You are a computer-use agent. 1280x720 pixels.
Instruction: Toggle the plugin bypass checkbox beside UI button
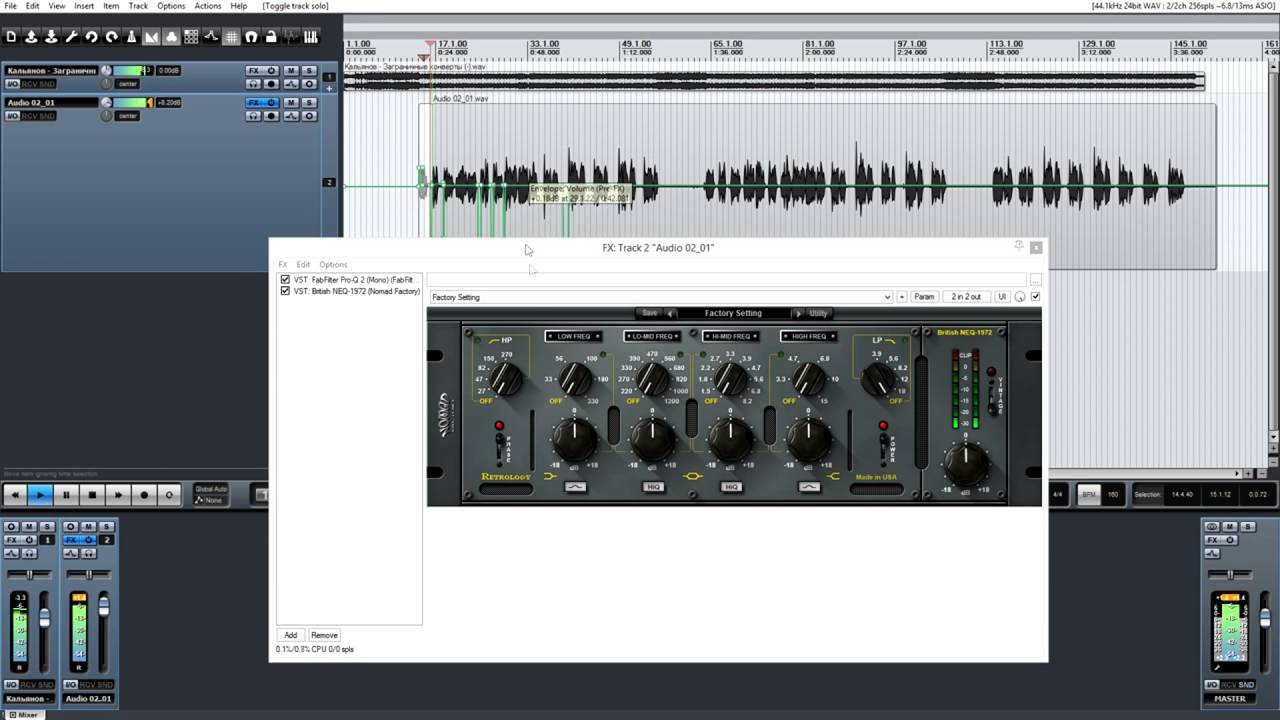coord(1035,297)
